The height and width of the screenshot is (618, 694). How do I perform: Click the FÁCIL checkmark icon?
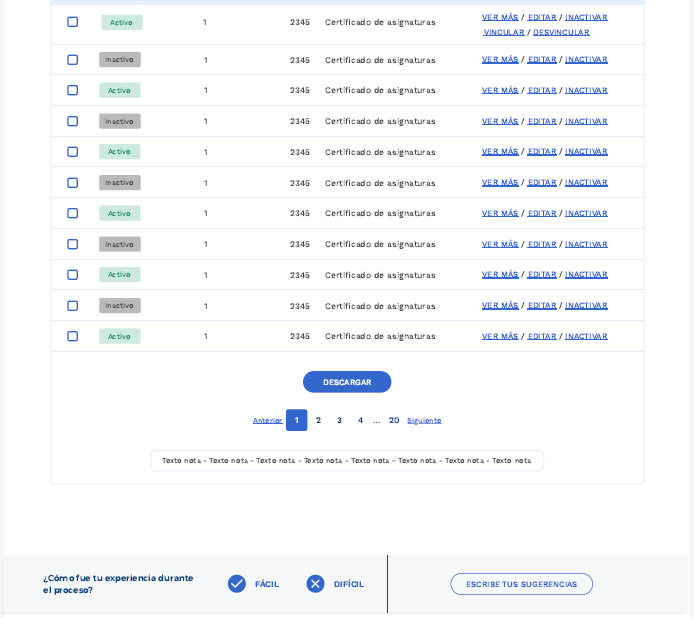tap(237, 584)
